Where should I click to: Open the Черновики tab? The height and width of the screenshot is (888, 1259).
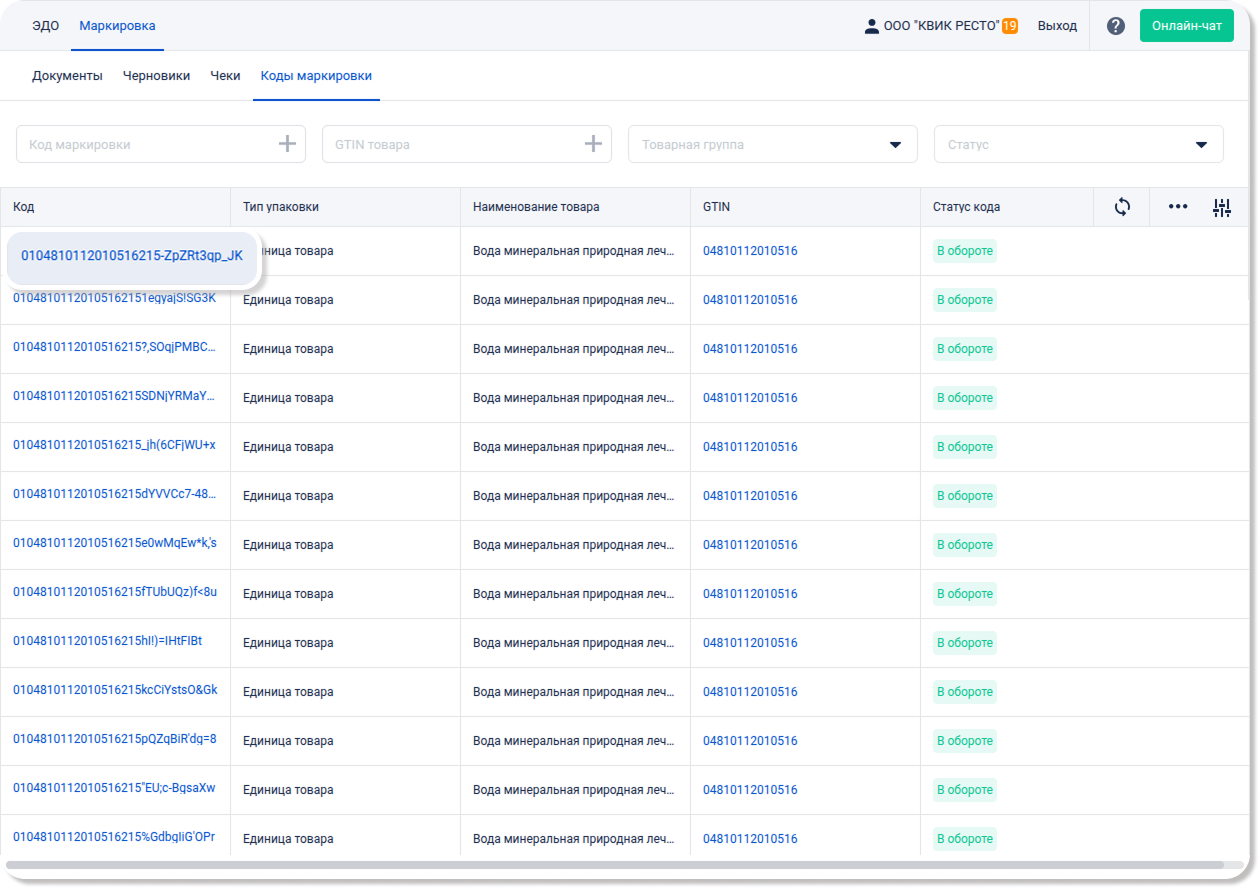(x=156, y=76)
